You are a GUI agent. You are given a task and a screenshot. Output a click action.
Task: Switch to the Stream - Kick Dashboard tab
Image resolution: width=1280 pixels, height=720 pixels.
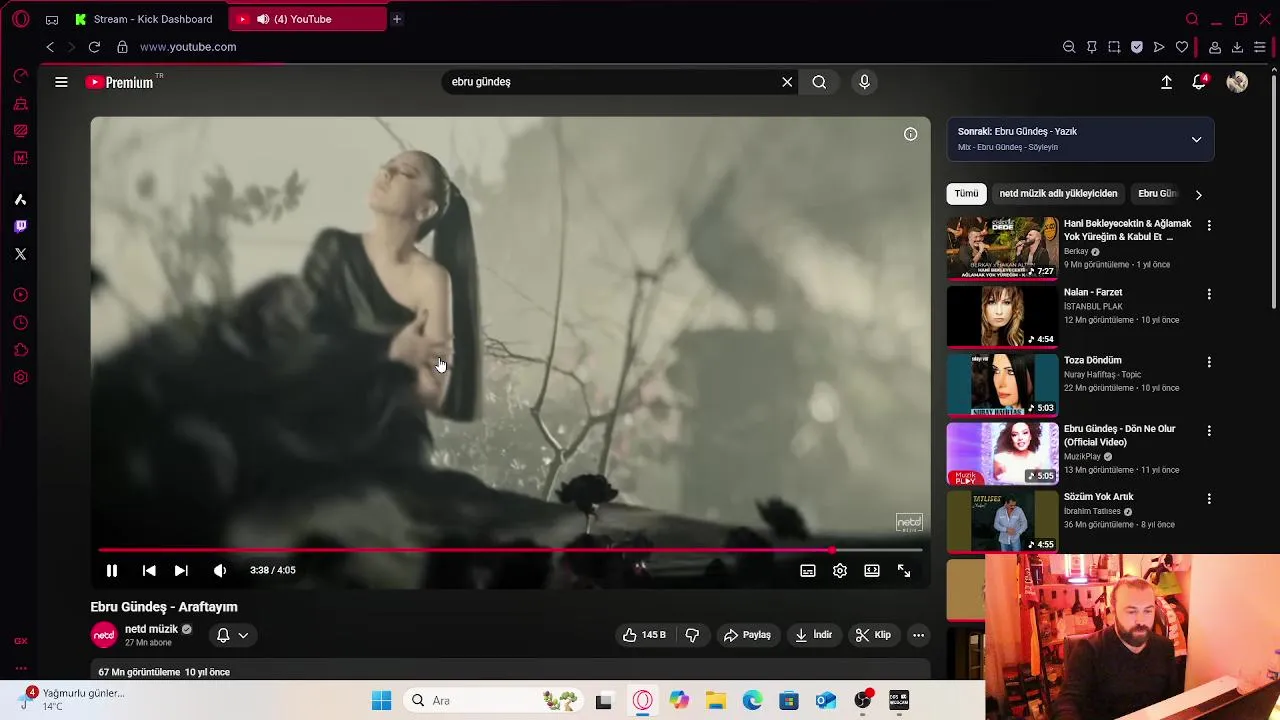click(x=142, y=19)
